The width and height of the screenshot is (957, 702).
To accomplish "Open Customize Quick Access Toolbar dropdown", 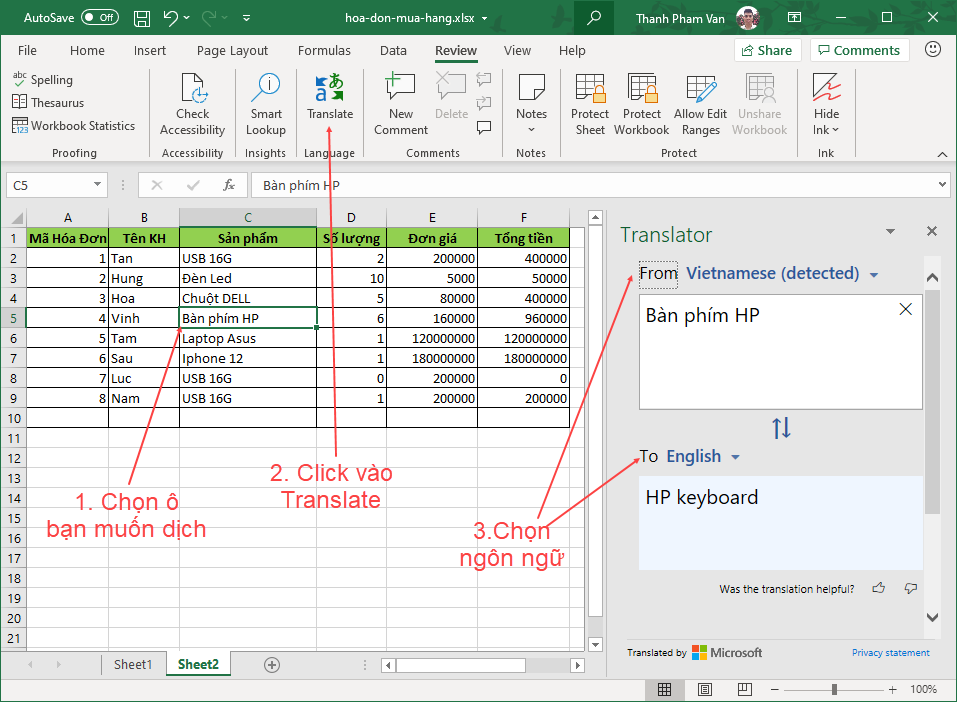I will pyautogui.click(x=247, y=18).
